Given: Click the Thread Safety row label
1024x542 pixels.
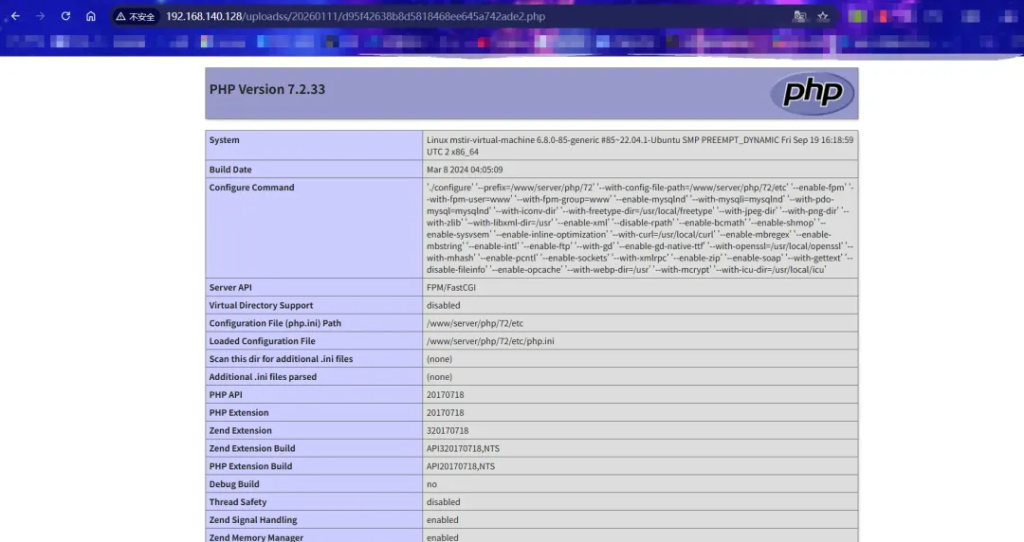Looking at the screenshot, I should tap(238, 502).
